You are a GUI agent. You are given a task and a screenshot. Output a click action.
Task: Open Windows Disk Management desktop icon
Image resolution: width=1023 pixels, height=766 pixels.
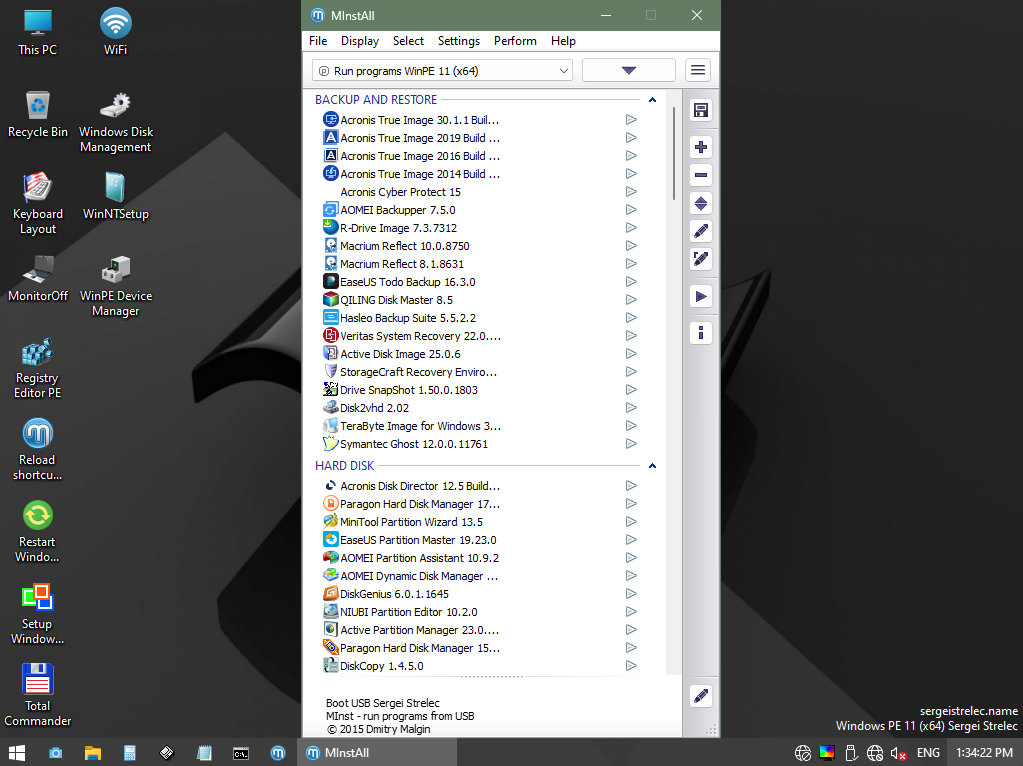115,122
